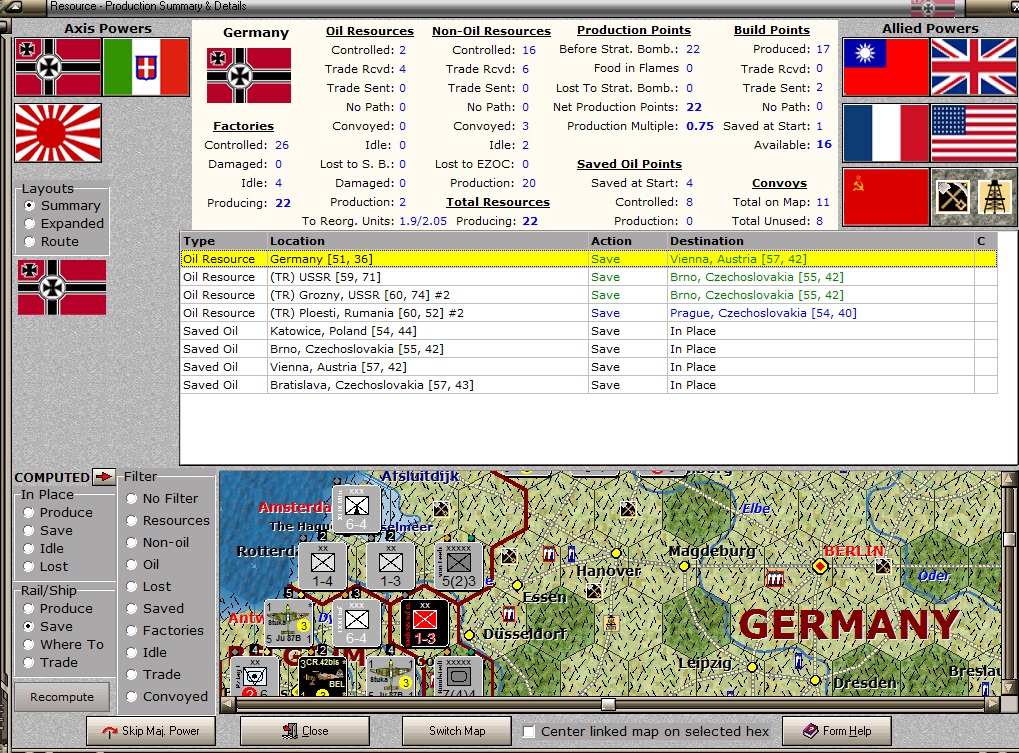Filter by Saved
This screenshot has height=753, width=1019.
[155, 608]
